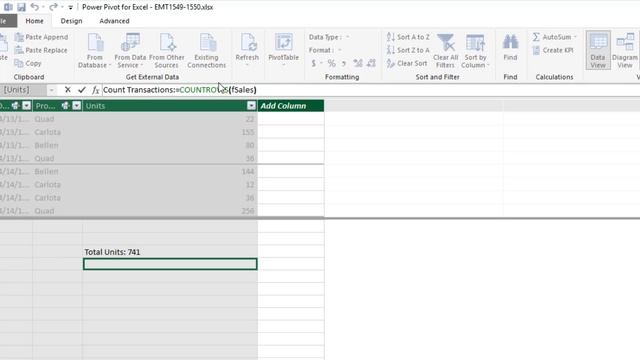Select the Units cell with value 12
Viewport: 640px width, 360px height.
(170, 184)
